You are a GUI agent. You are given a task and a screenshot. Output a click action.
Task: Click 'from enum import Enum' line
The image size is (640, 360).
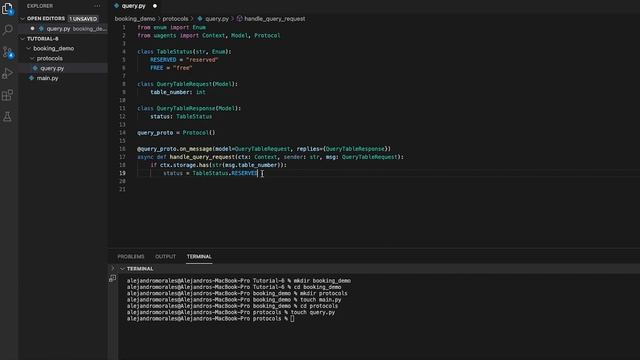(171, 27)
